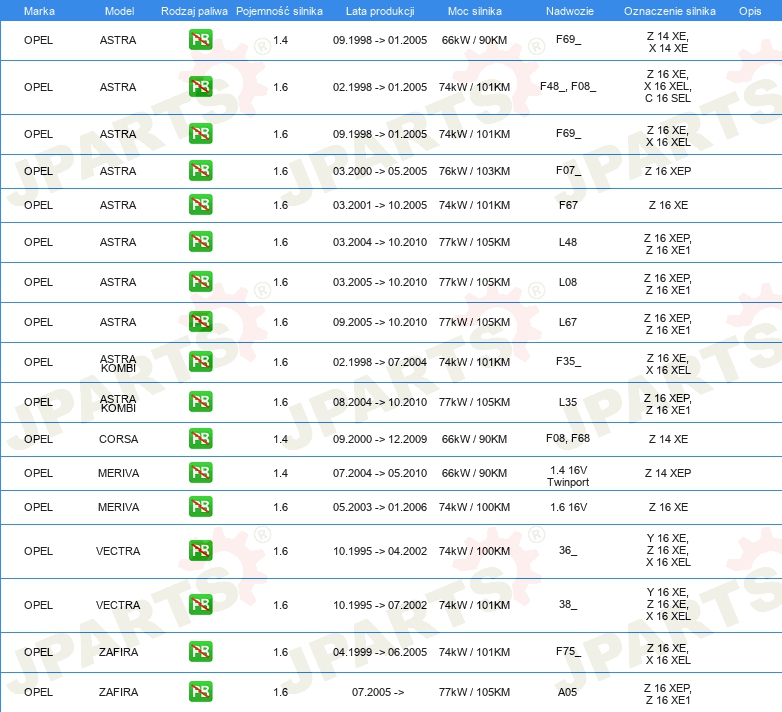The height and width of the screenshot is (712, 782).
Task: Click the Marka column header
Action: click(x=39, y=11)
